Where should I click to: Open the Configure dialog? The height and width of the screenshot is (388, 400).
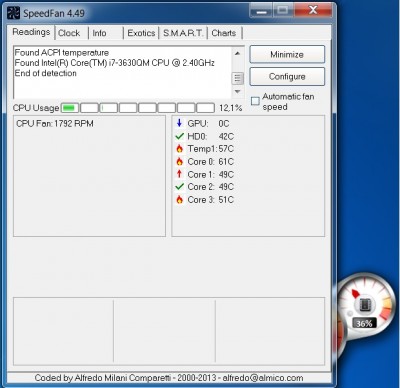pyautogui.click(x=287, y=76)
